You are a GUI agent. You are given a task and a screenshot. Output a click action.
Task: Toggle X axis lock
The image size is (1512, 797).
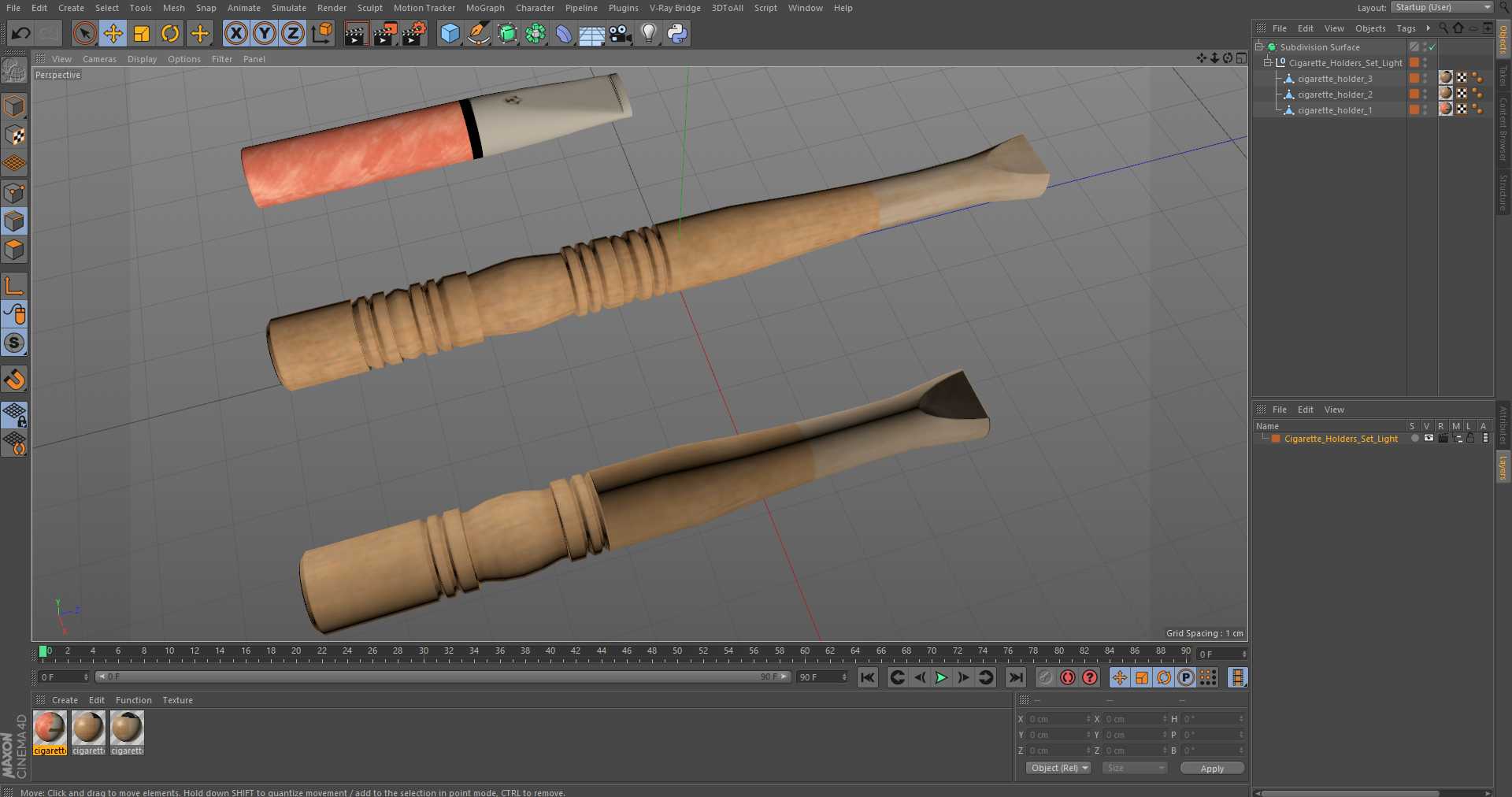(x=235, y=33)
